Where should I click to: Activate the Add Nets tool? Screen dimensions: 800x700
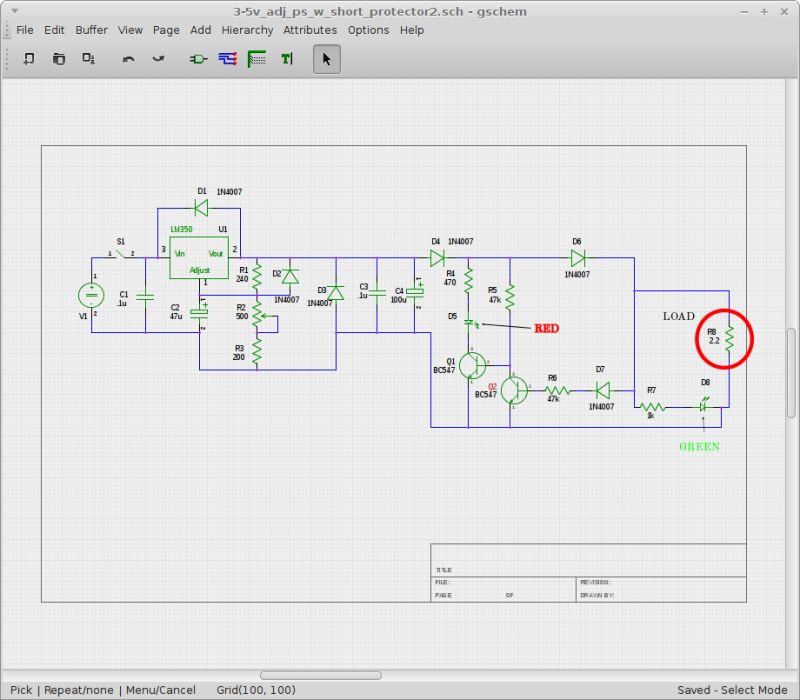pos(226,59)
